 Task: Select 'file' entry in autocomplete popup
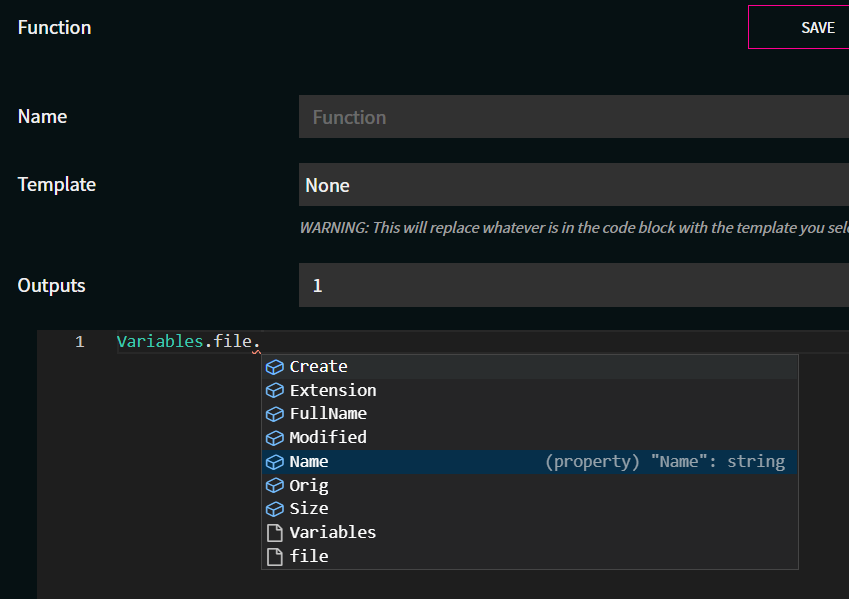point(530,556)
